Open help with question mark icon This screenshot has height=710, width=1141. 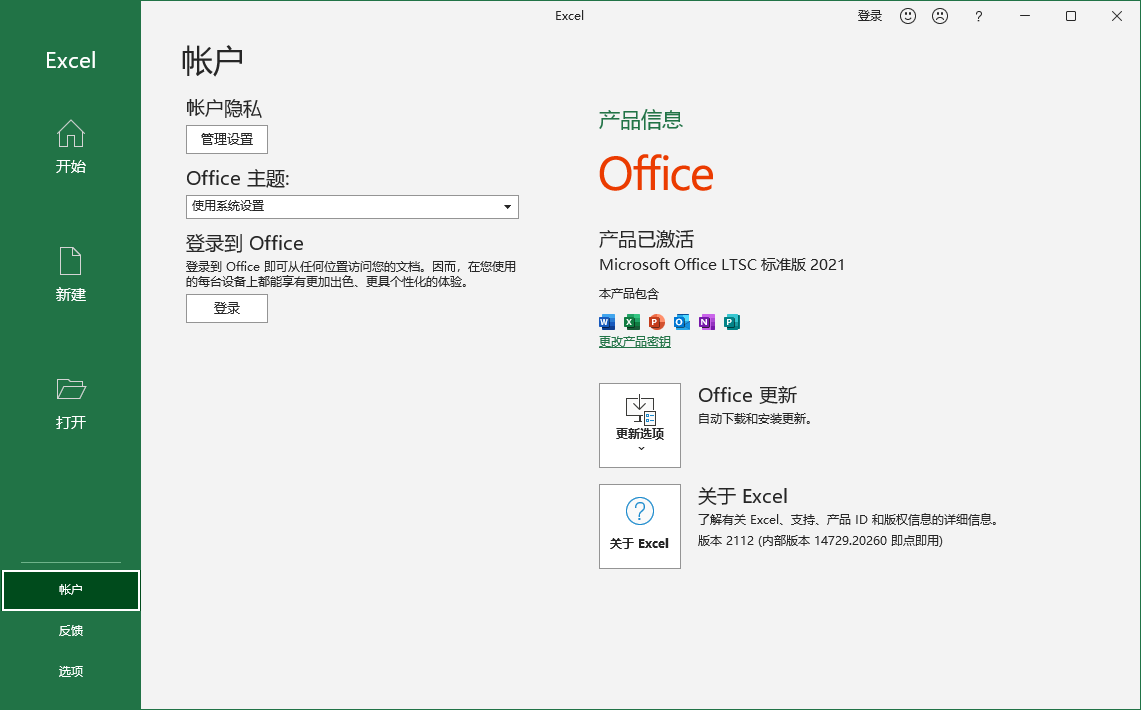pos(978,16)
